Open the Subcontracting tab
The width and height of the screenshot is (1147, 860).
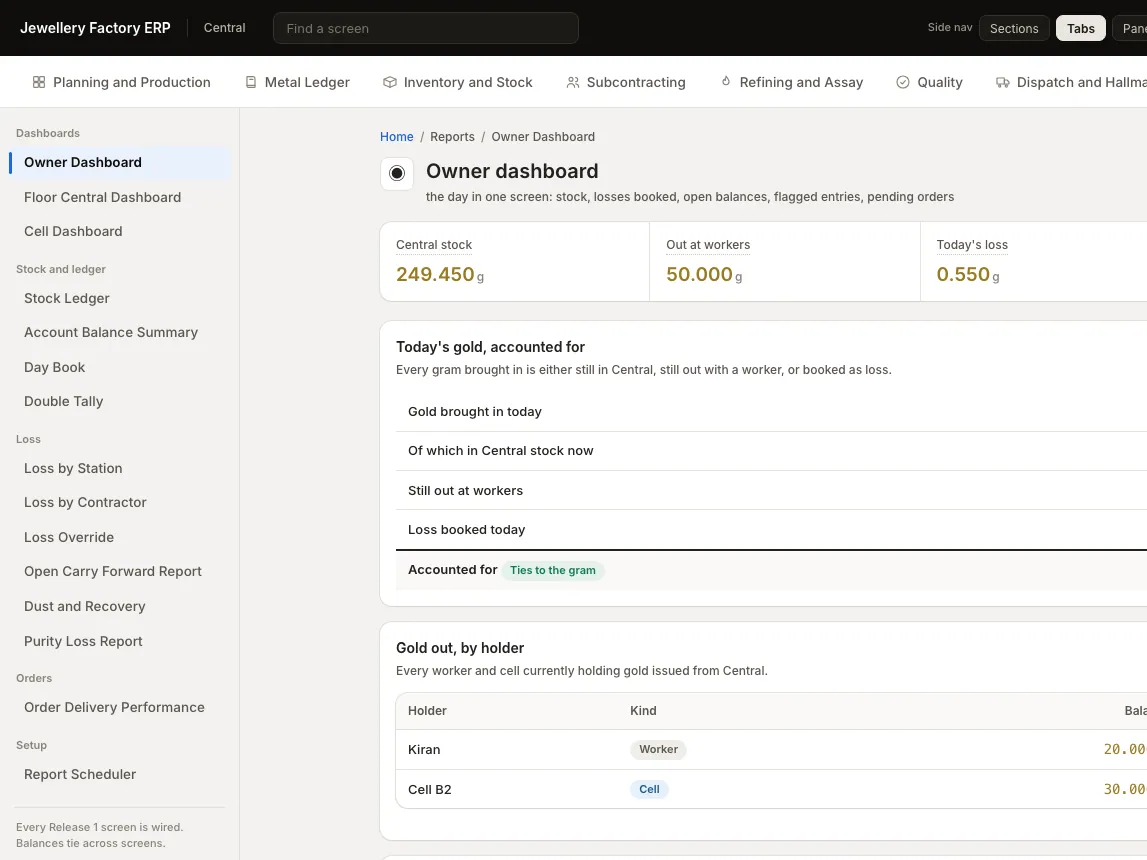[x=626, y=83]
